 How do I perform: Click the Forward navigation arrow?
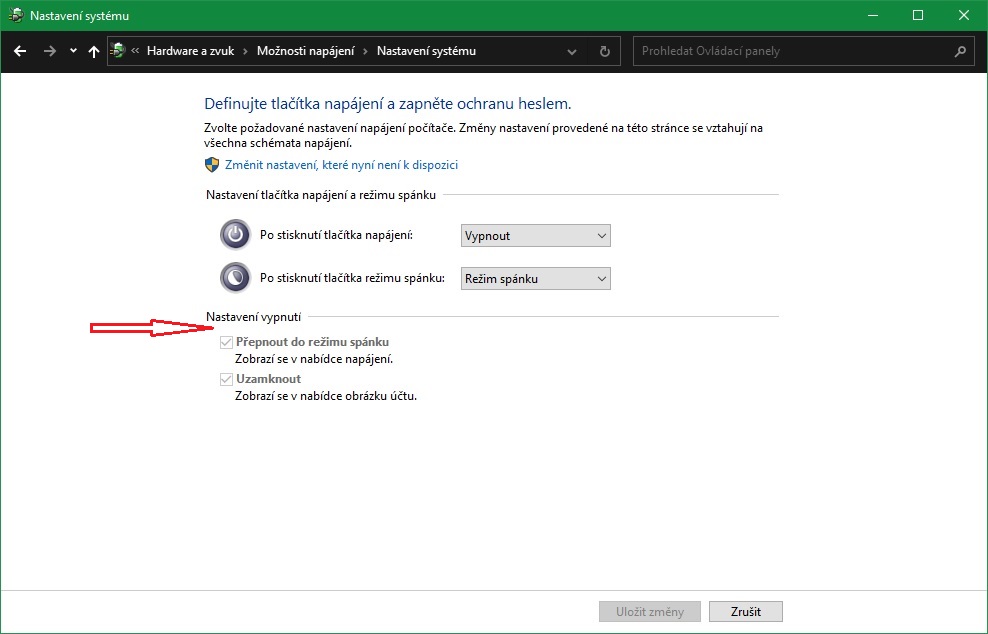pos(49,51)
